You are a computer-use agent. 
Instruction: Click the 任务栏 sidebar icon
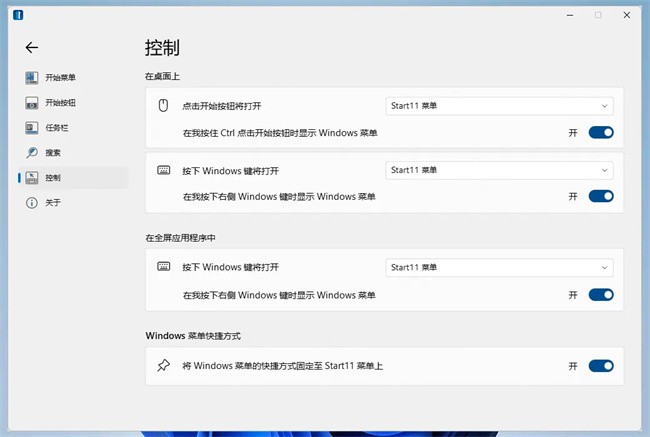pyautogui.click(x=32, y=127)
